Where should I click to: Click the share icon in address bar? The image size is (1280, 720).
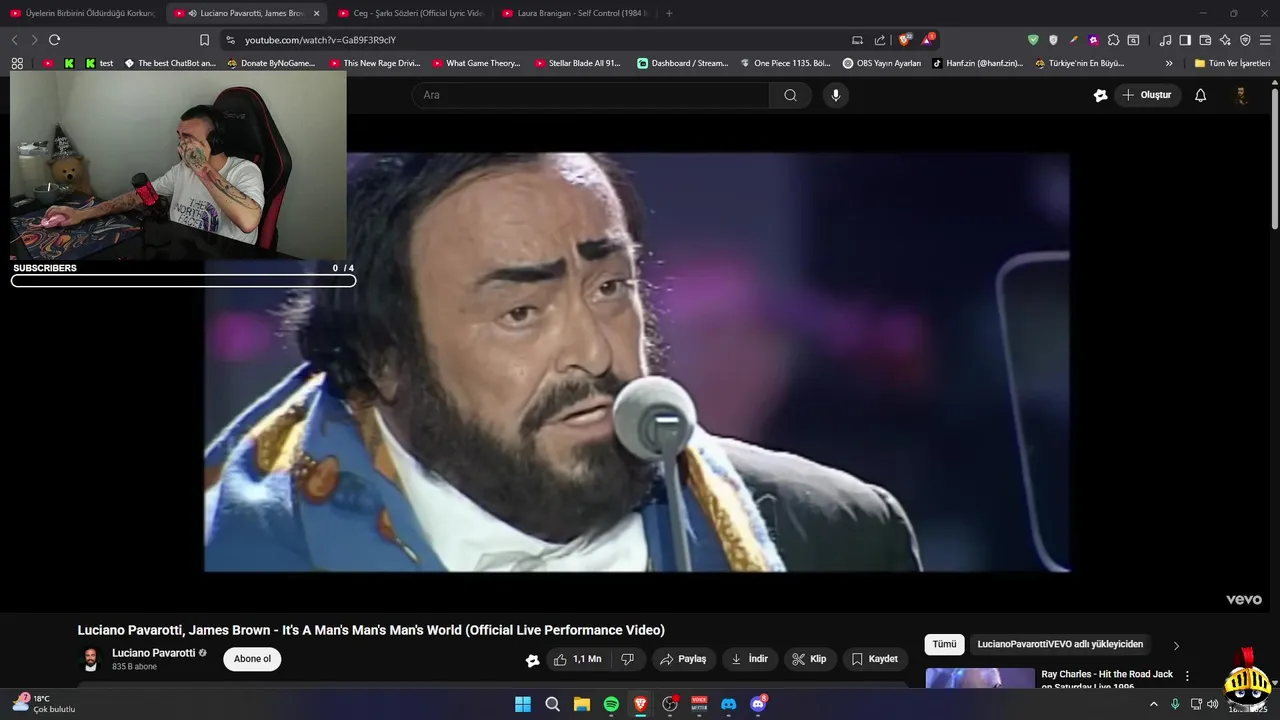click(880, 40)
